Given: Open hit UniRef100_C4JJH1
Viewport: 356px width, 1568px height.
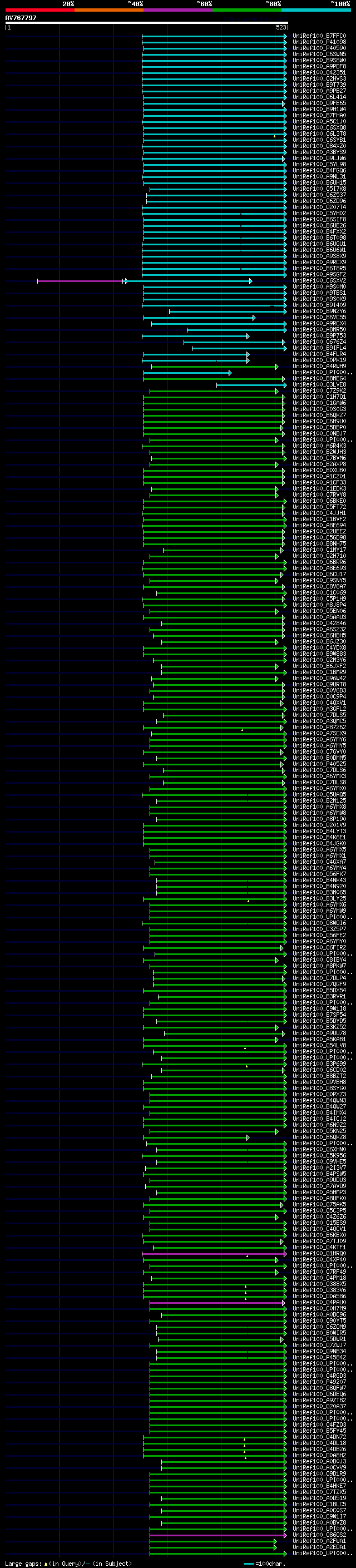Looking at the screenshot, I should (x=319, y=513).
